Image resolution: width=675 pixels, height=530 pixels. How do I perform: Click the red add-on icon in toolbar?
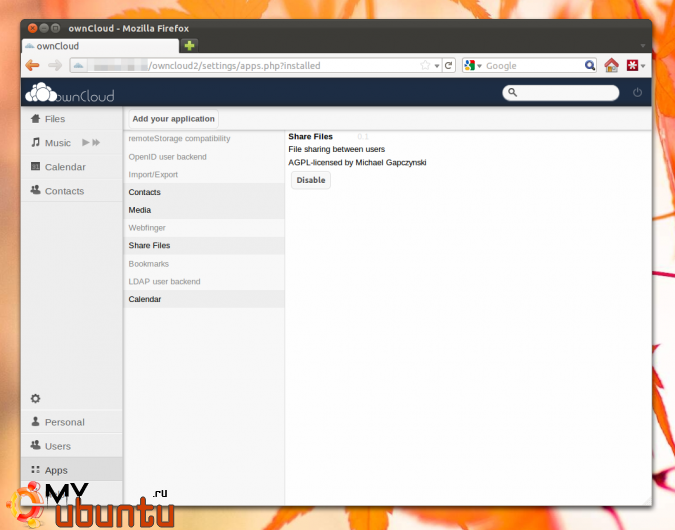(632, 65)
